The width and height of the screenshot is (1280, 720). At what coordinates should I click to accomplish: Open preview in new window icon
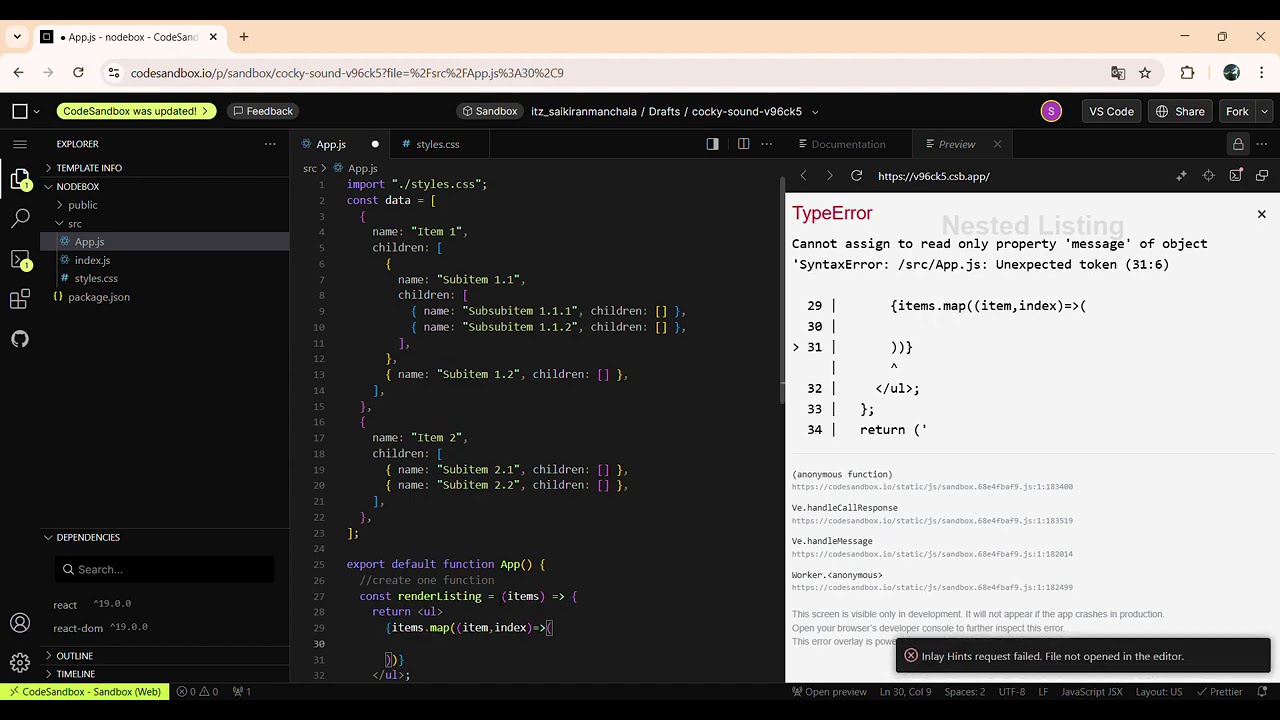pos(1262,176)
